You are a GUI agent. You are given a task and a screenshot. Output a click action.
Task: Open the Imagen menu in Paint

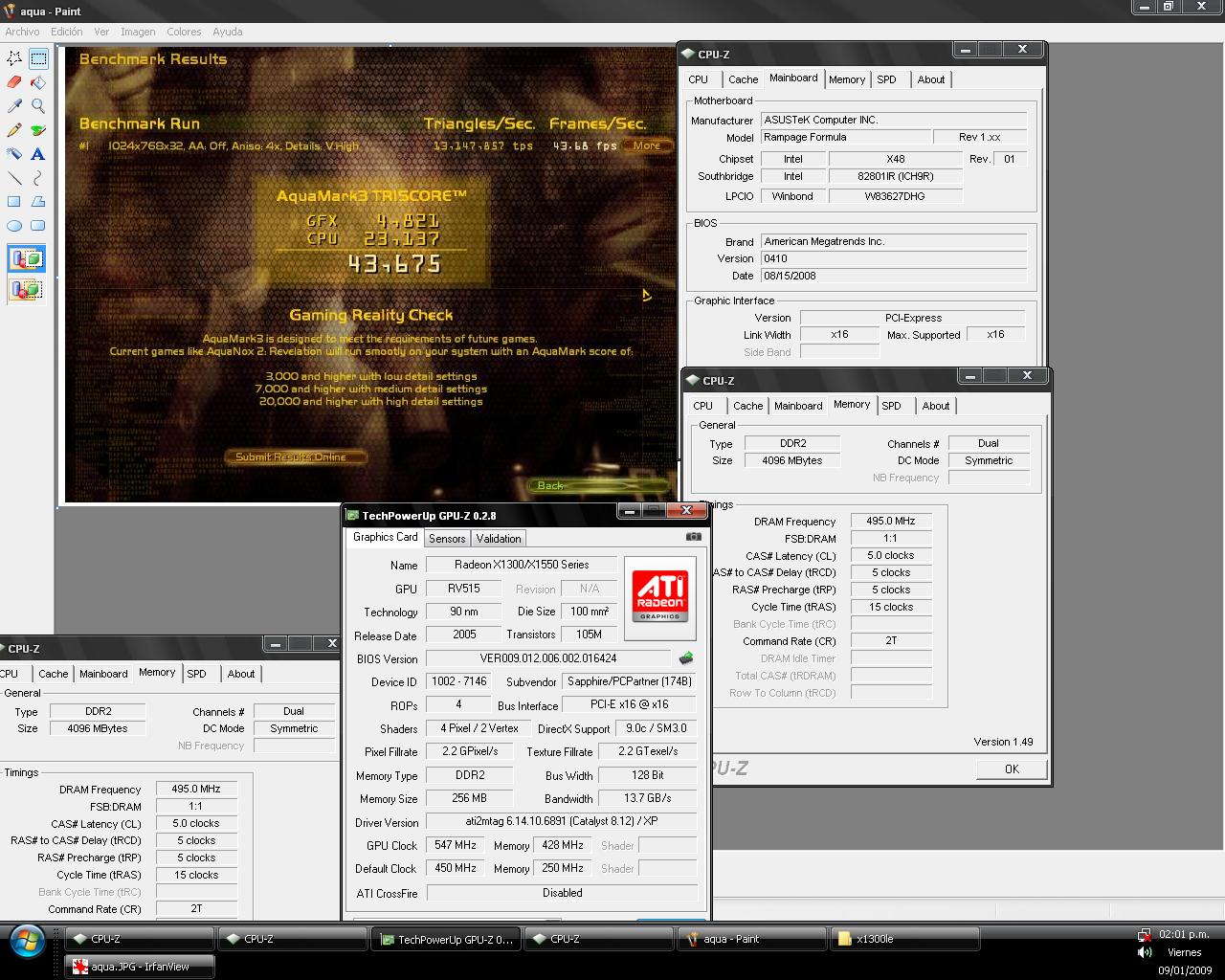tap(138, 32)
